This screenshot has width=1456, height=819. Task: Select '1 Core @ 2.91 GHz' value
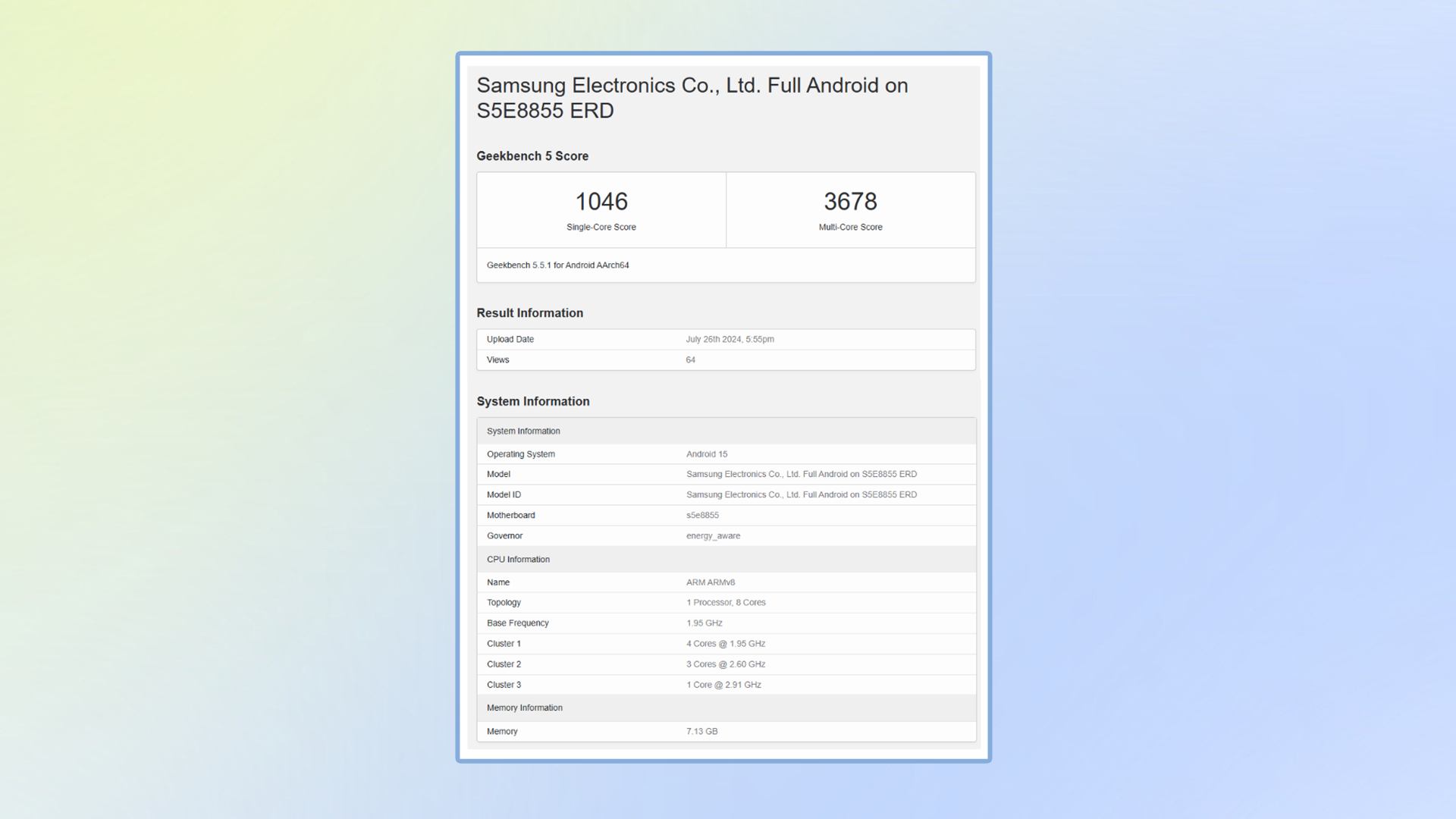pos(723,685)
